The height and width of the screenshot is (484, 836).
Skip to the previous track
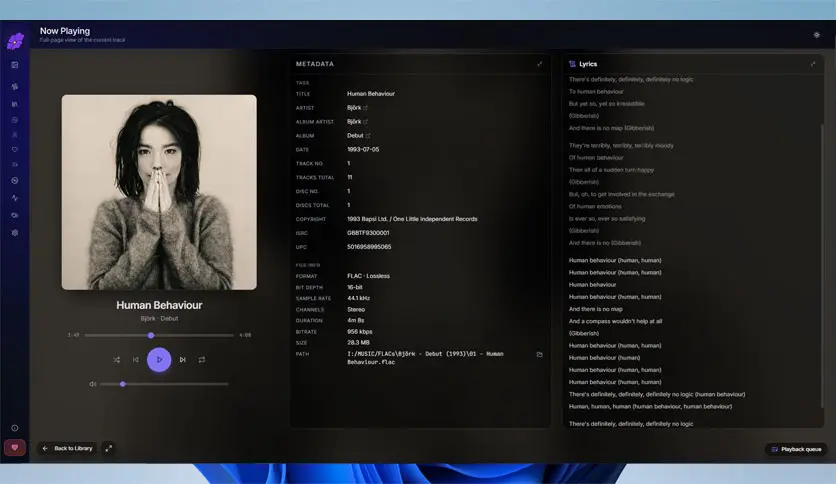coord(135,360)
